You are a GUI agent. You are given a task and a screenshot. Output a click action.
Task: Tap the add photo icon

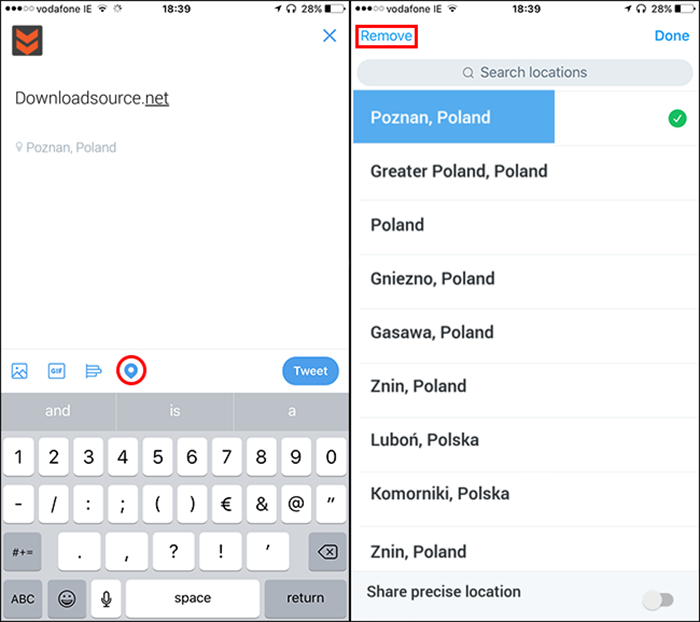coord(20,371)
